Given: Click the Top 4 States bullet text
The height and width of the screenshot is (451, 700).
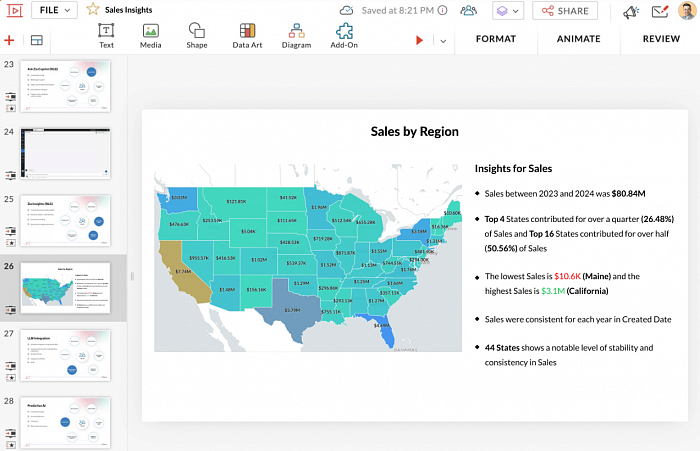Looking at the screenshot, I should tap(579, 234).
